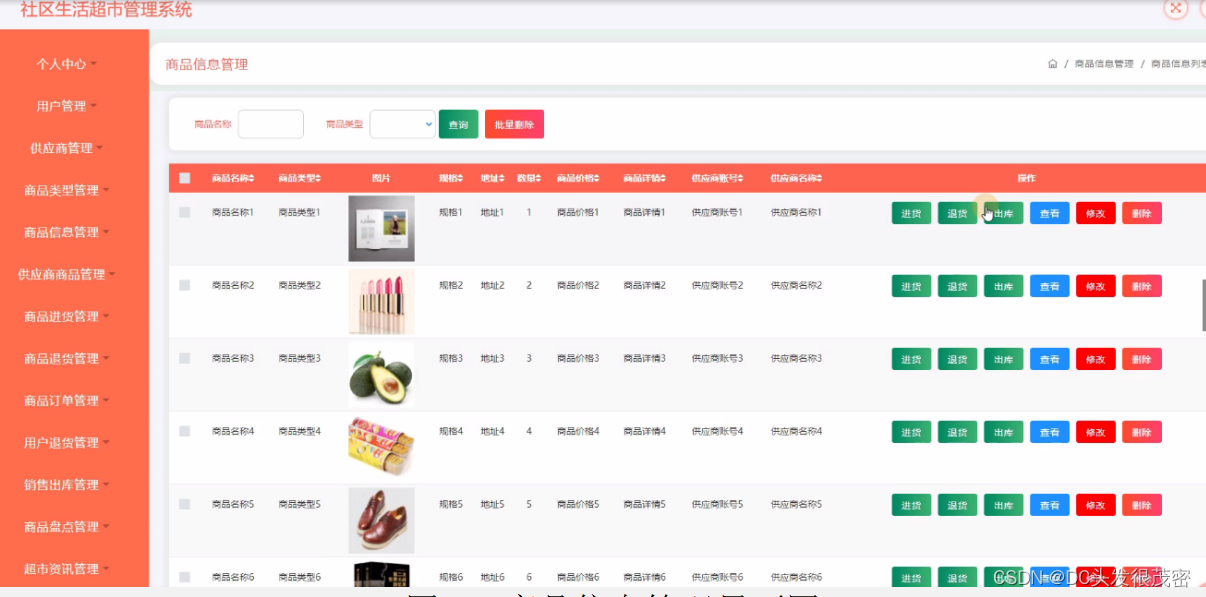Click 商品价格5 cell text
The image size is (1206, 597).
578,504
